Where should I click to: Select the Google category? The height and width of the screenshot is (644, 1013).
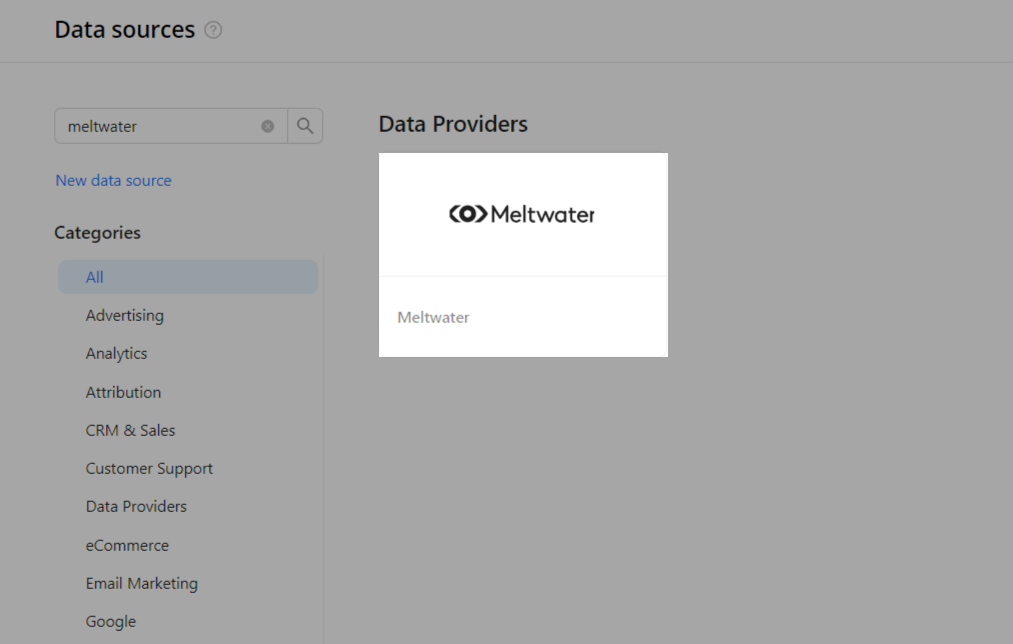[110, 621]
